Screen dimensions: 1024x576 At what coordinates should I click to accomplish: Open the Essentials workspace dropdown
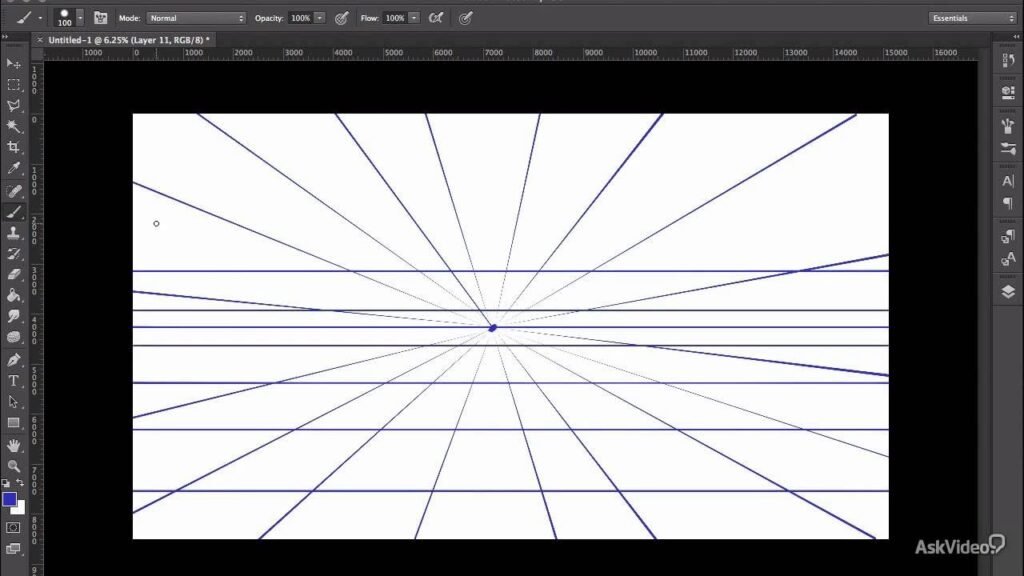coord(972,18)
